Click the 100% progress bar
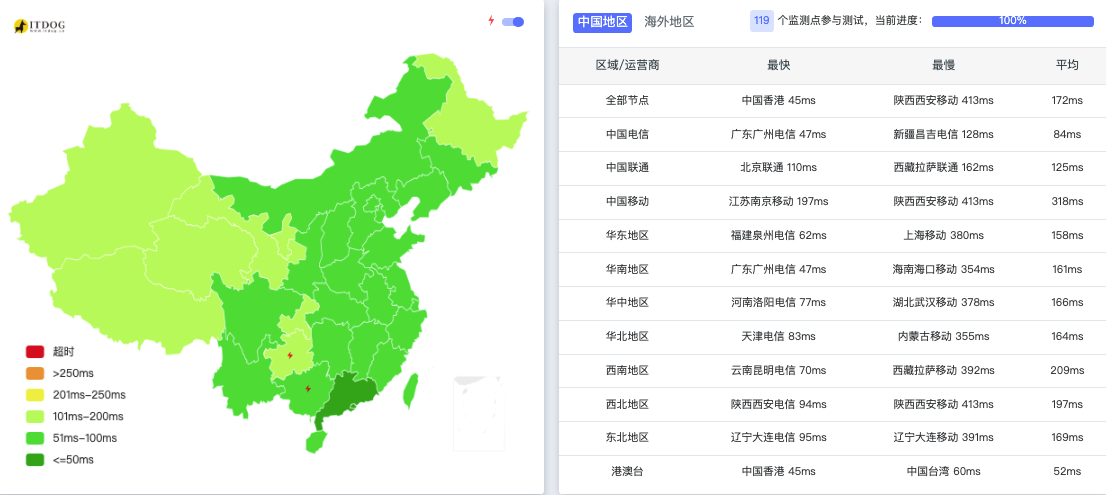1106x495 pixels. [1012, 21]
